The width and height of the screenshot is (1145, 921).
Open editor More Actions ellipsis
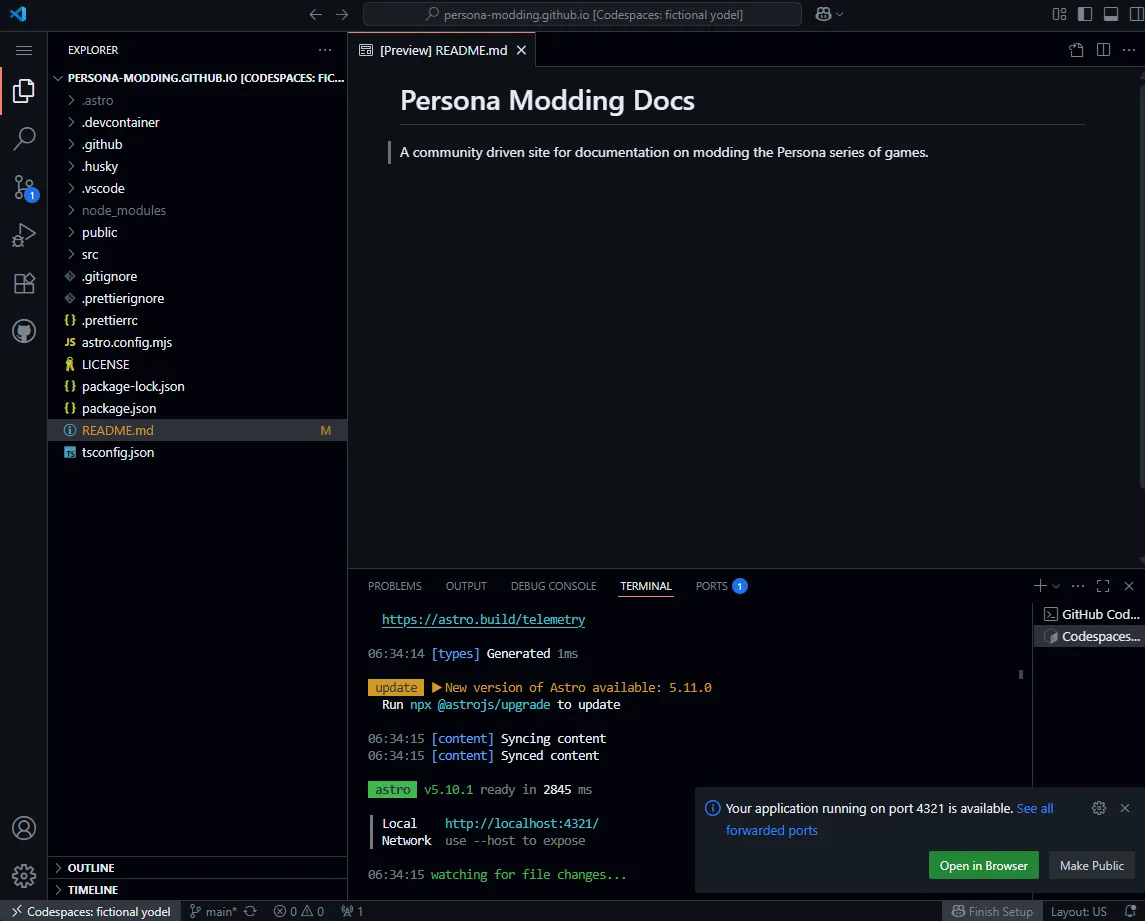pyautogui.click(x=1129, y=50)
